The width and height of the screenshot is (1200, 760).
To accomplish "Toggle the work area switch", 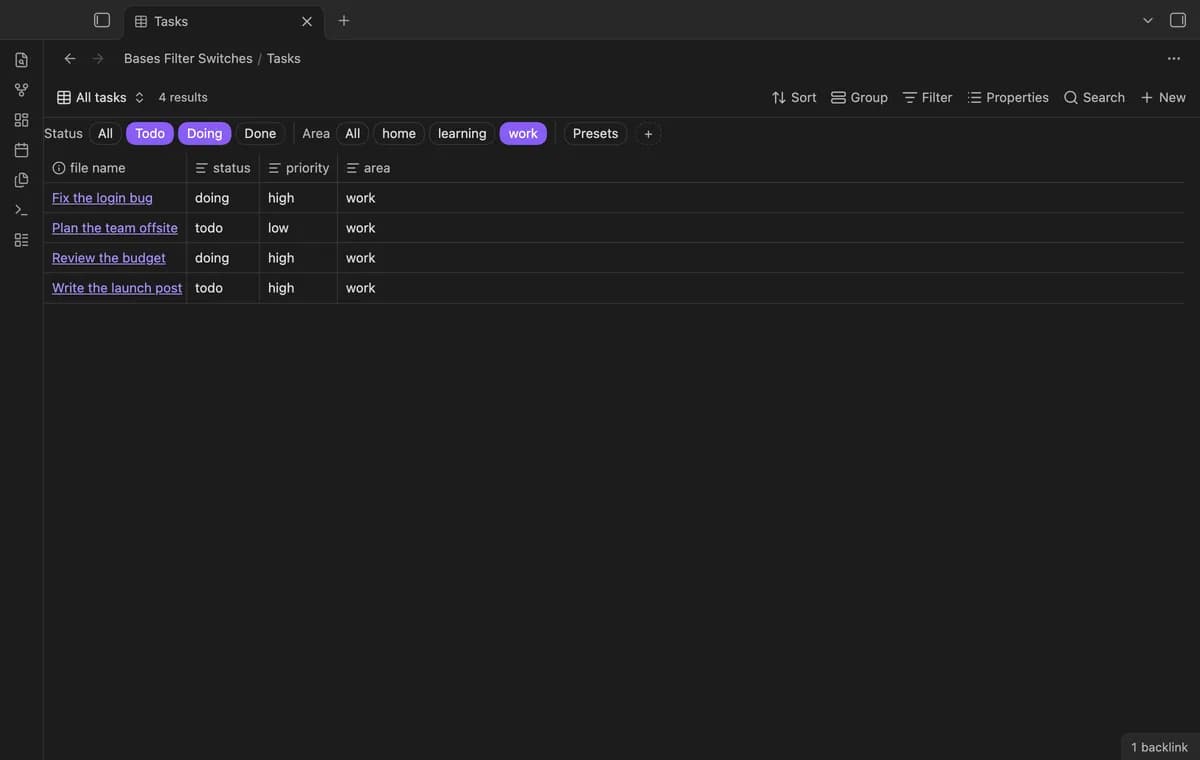I will coord(523,134).
